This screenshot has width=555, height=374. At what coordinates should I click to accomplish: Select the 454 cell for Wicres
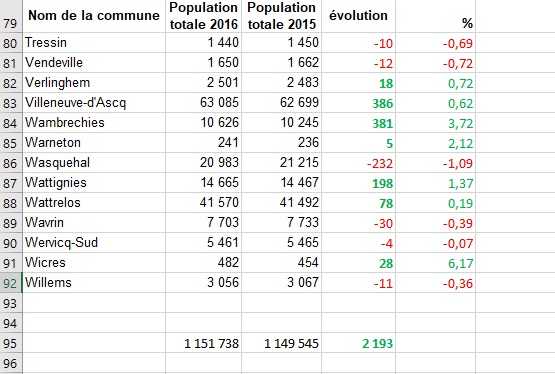click(281, 263)
